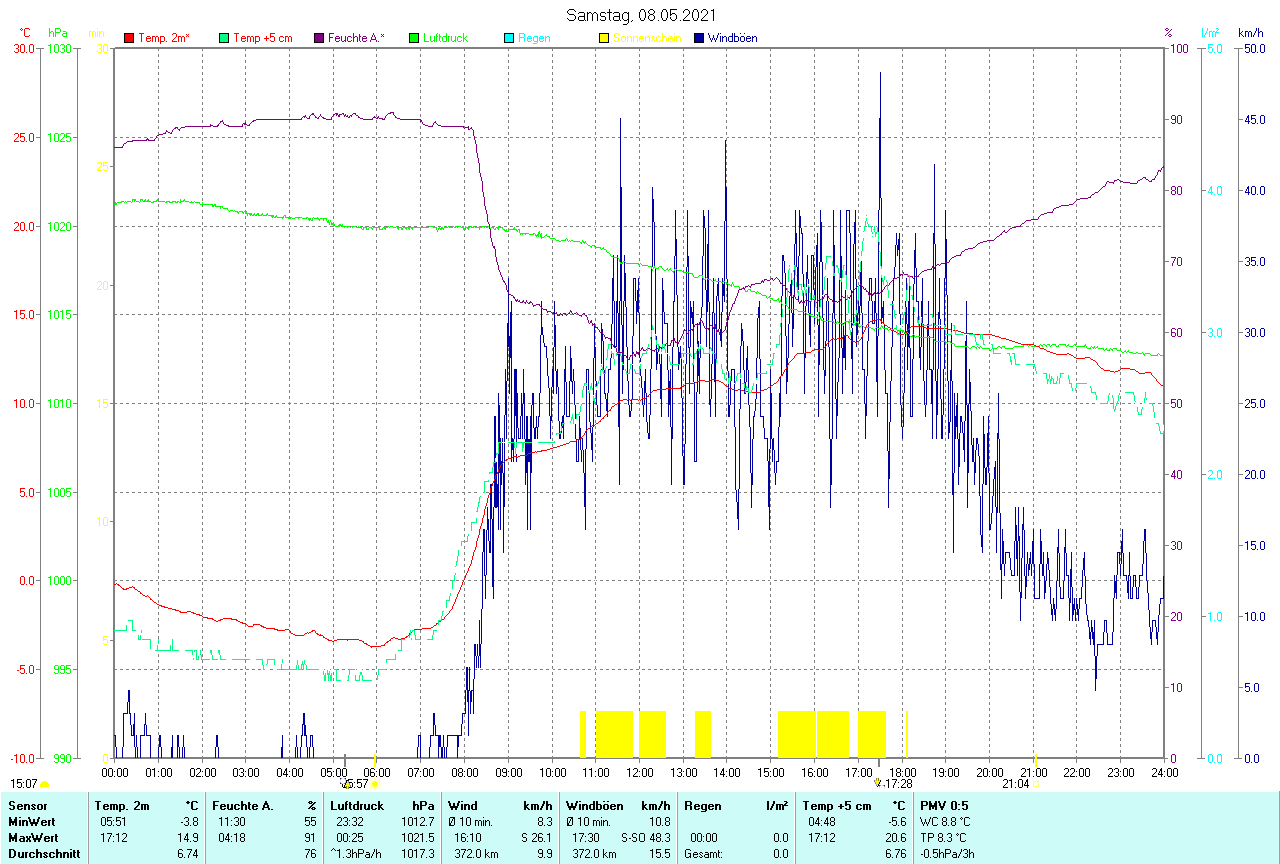1280x864 pixels.
Task: Click the maximum temperature value '14.9'
Action: 189,837
